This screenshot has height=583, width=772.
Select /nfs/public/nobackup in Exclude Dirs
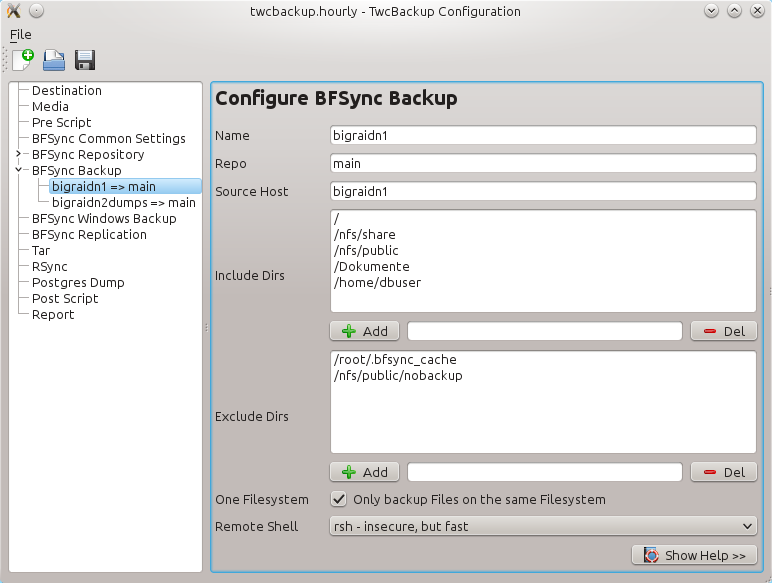[398, 375]
